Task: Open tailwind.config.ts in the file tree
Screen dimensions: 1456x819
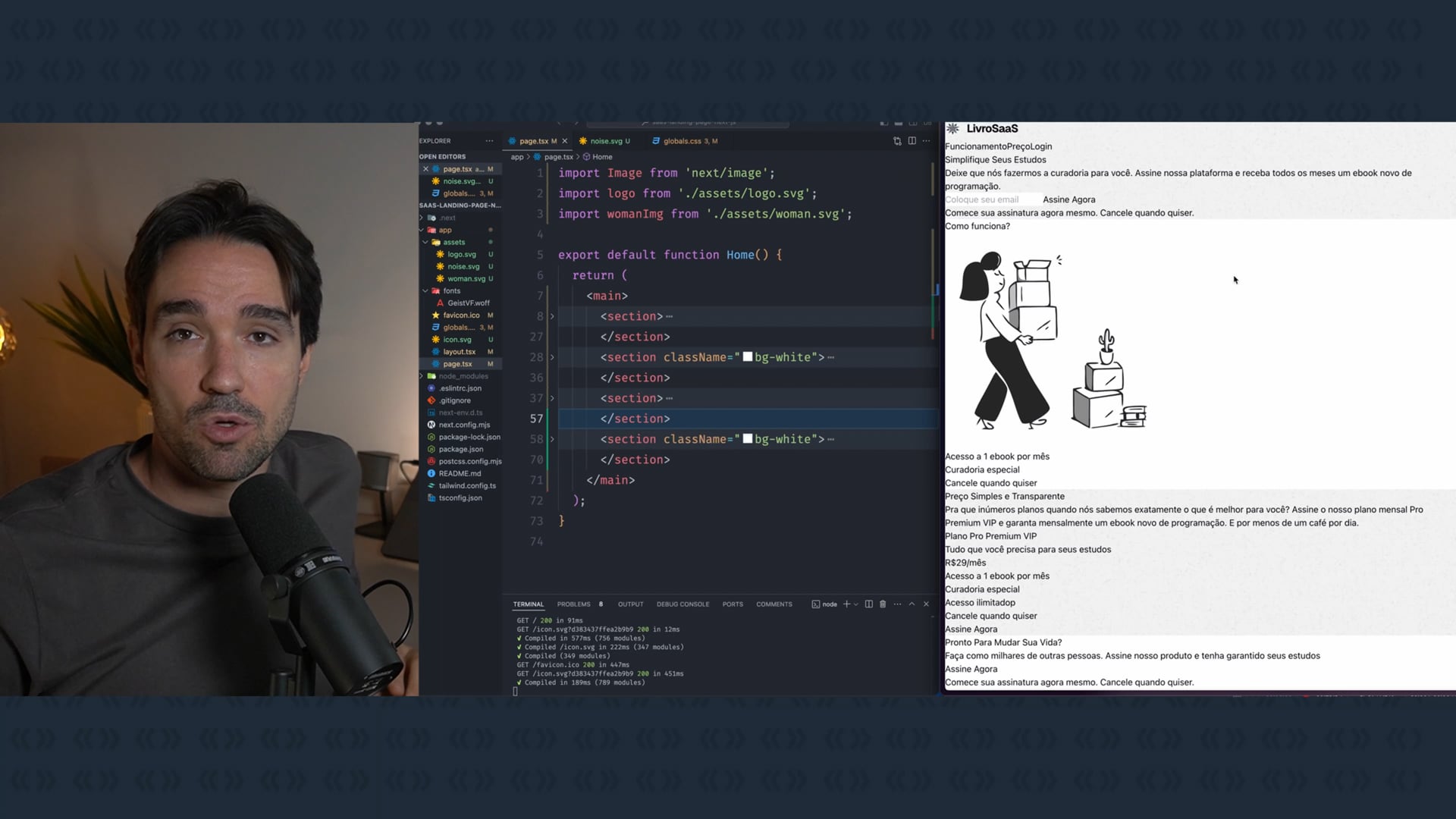Action: 466,485
